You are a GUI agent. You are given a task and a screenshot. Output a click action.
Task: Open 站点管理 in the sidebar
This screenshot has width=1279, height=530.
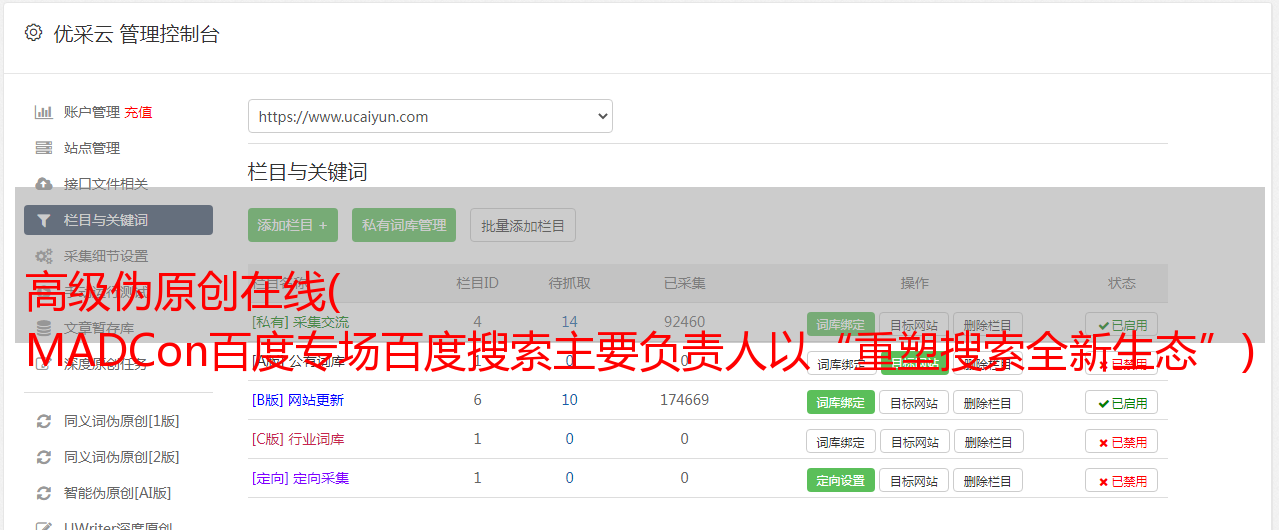92,148
